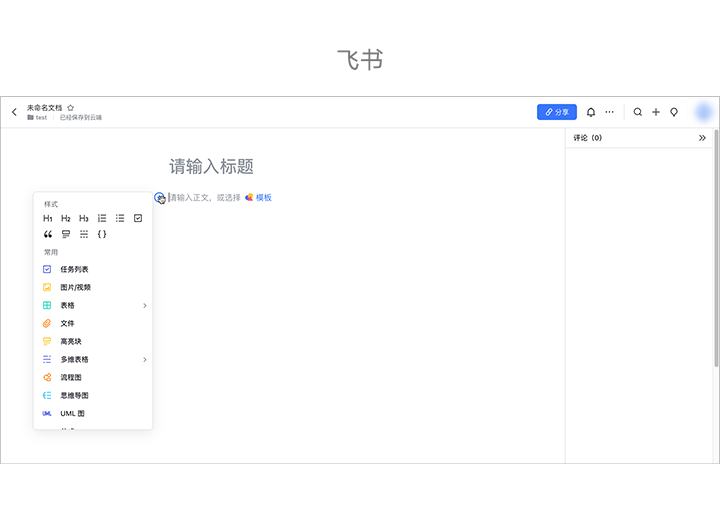The height and width of the screenshot is (512, 720).
Task: Click the blue 分享 share button
Action: tap(557, 112)
